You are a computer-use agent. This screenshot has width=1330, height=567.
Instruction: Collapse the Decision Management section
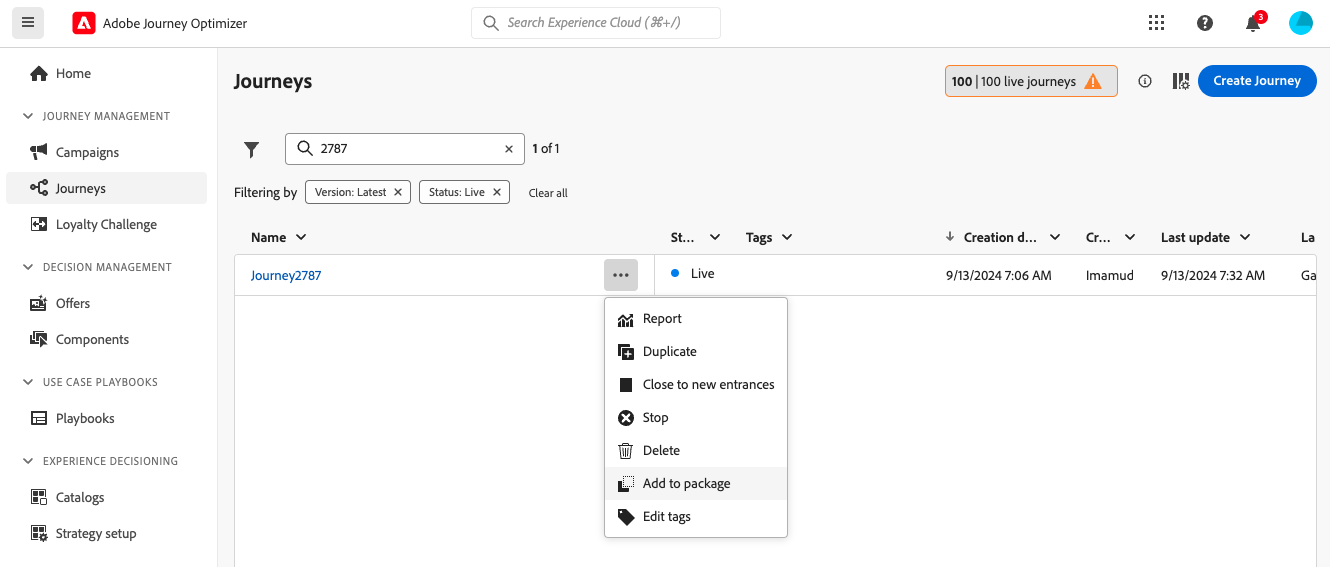point(28,267)
